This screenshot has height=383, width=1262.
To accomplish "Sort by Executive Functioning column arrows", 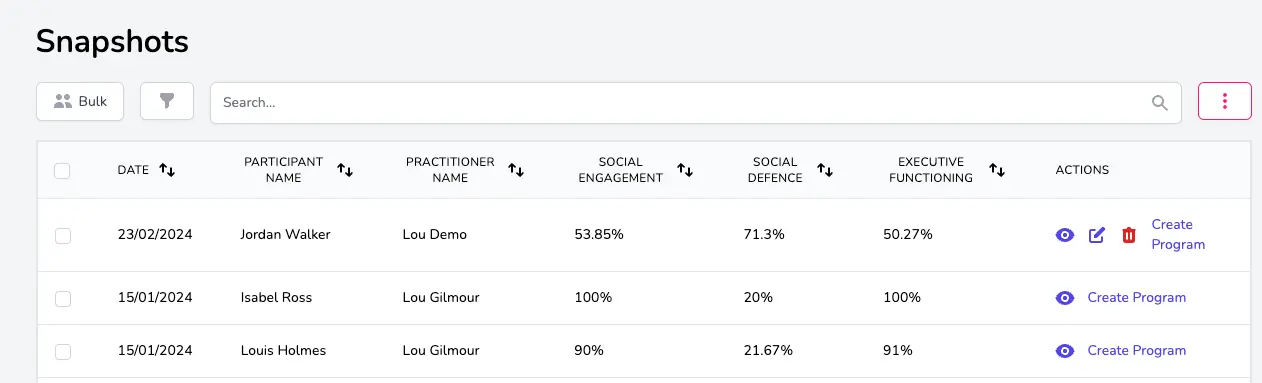I will [996, 170].
